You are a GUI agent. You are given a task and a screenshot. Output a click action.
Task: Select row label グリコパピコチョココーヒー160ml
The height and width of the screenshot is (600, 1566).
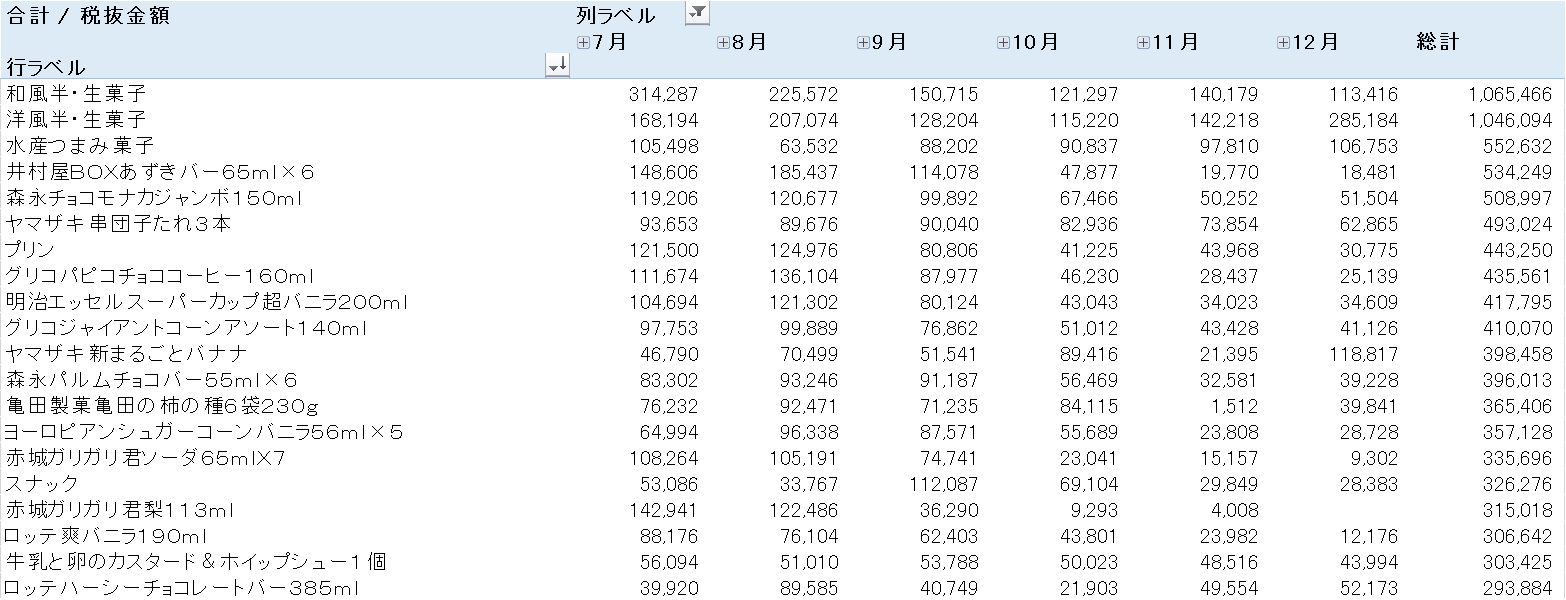point(161,276)
